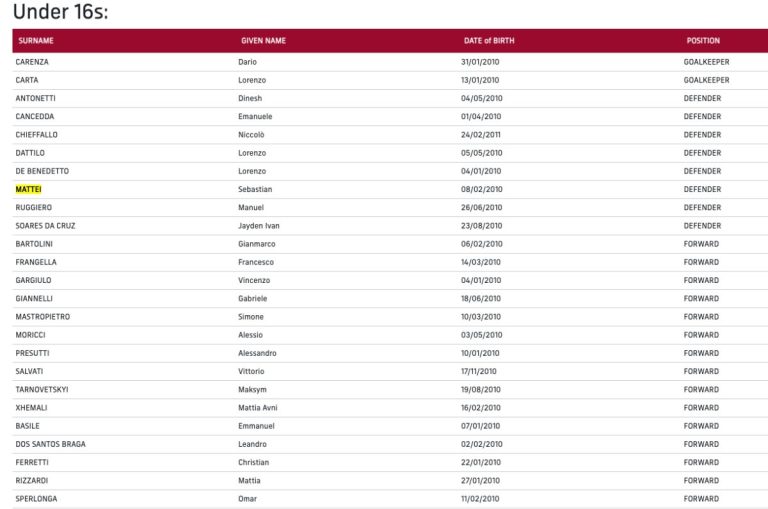
Task: Select the TARNOVETSKYI surname
Action: 42,389
